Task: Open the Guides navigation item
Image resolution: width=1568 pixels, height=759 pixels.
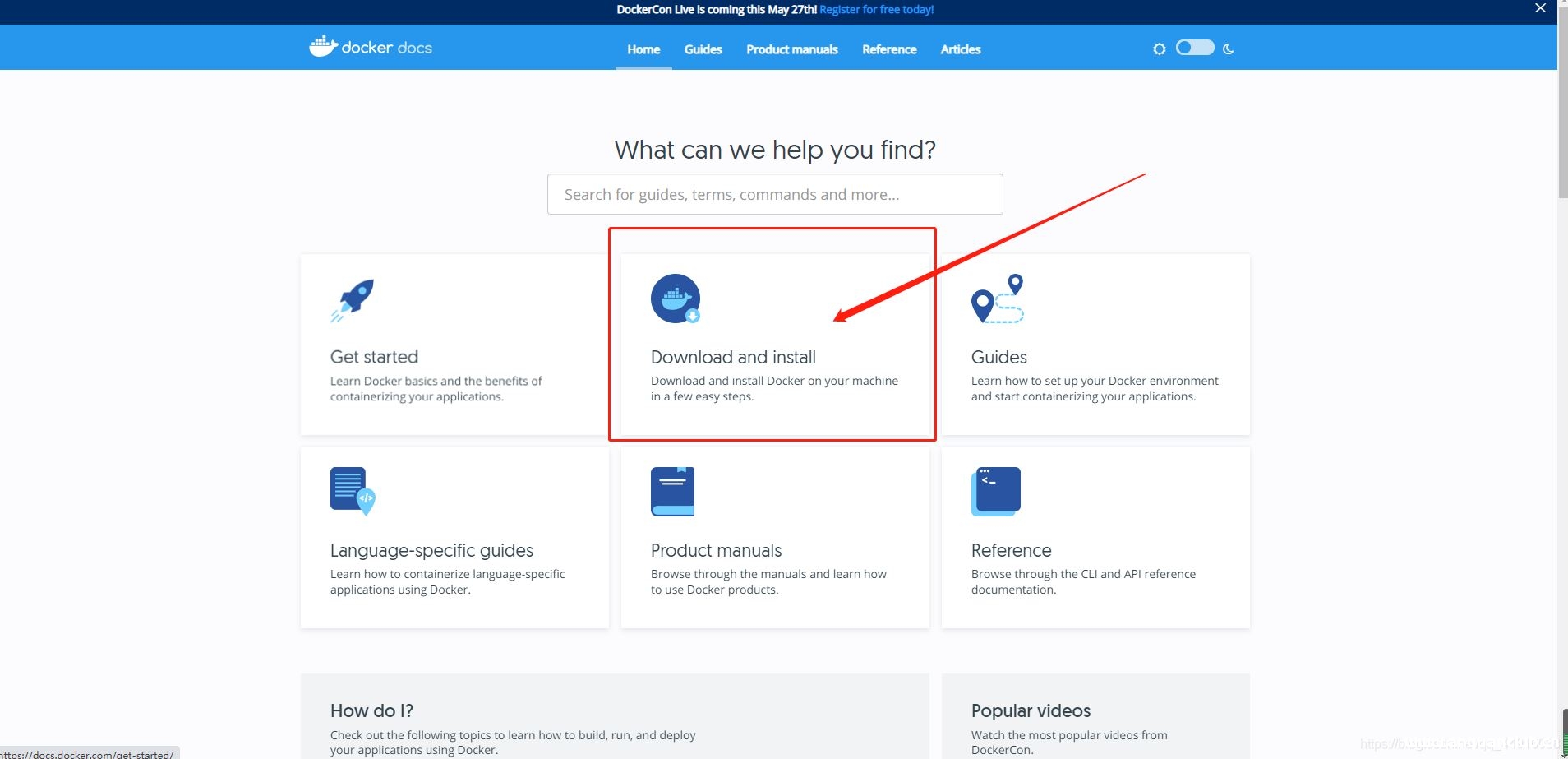Action: (x=702, y=49)
